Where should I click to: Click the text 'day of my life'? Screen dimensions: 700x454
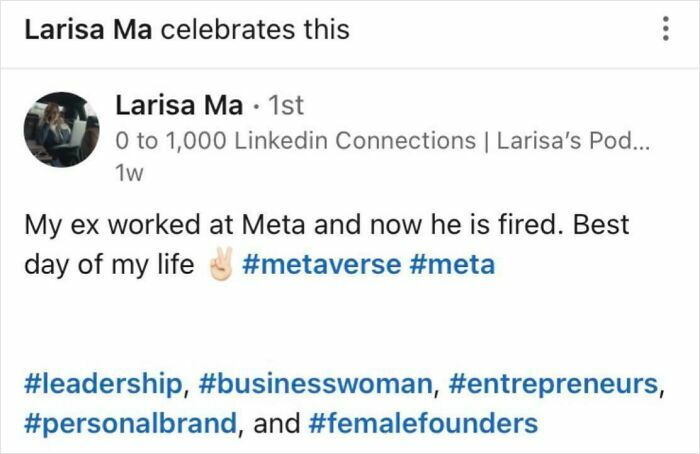[x=108, y=265]
